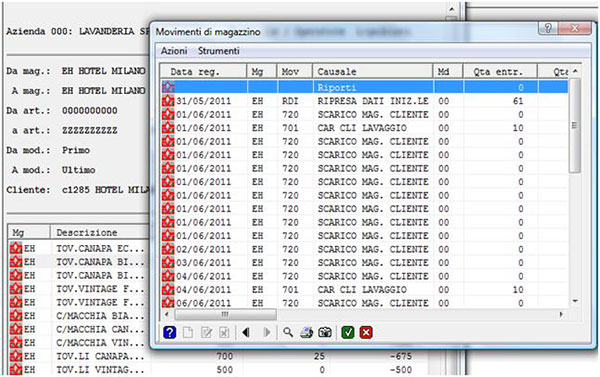This screenshot has width=600, height=377.
Task: Select the highlighted Riporti row text
Action: tap(337, 88)
